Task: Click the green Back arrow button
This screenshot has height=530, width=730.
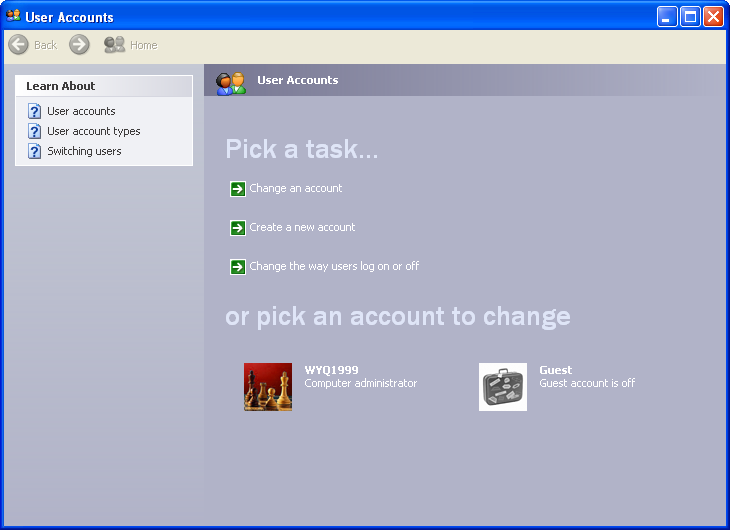Action: point(18,45)
